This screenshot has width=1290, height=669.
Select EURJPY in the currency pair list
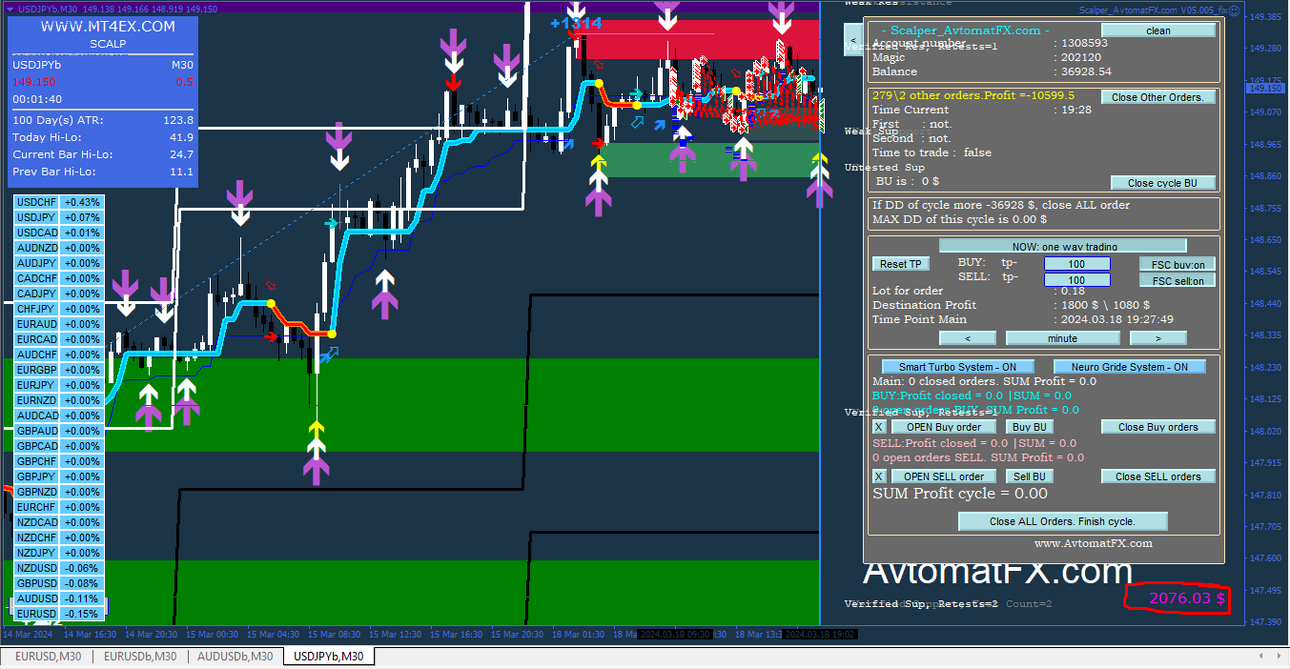click(x=37, y=385)
